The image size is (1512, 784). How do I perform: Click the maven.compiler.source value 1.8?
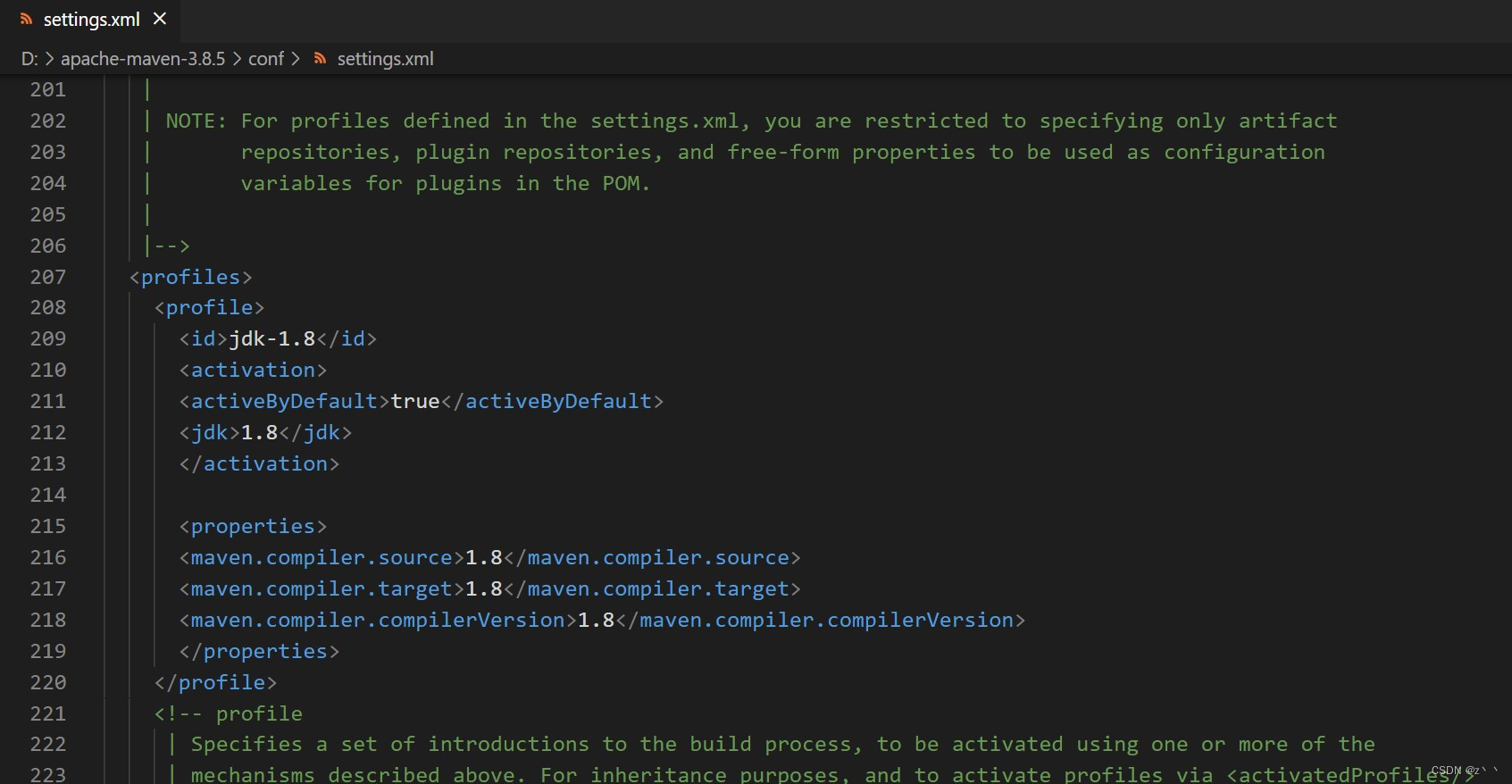(x=484, y=557)
